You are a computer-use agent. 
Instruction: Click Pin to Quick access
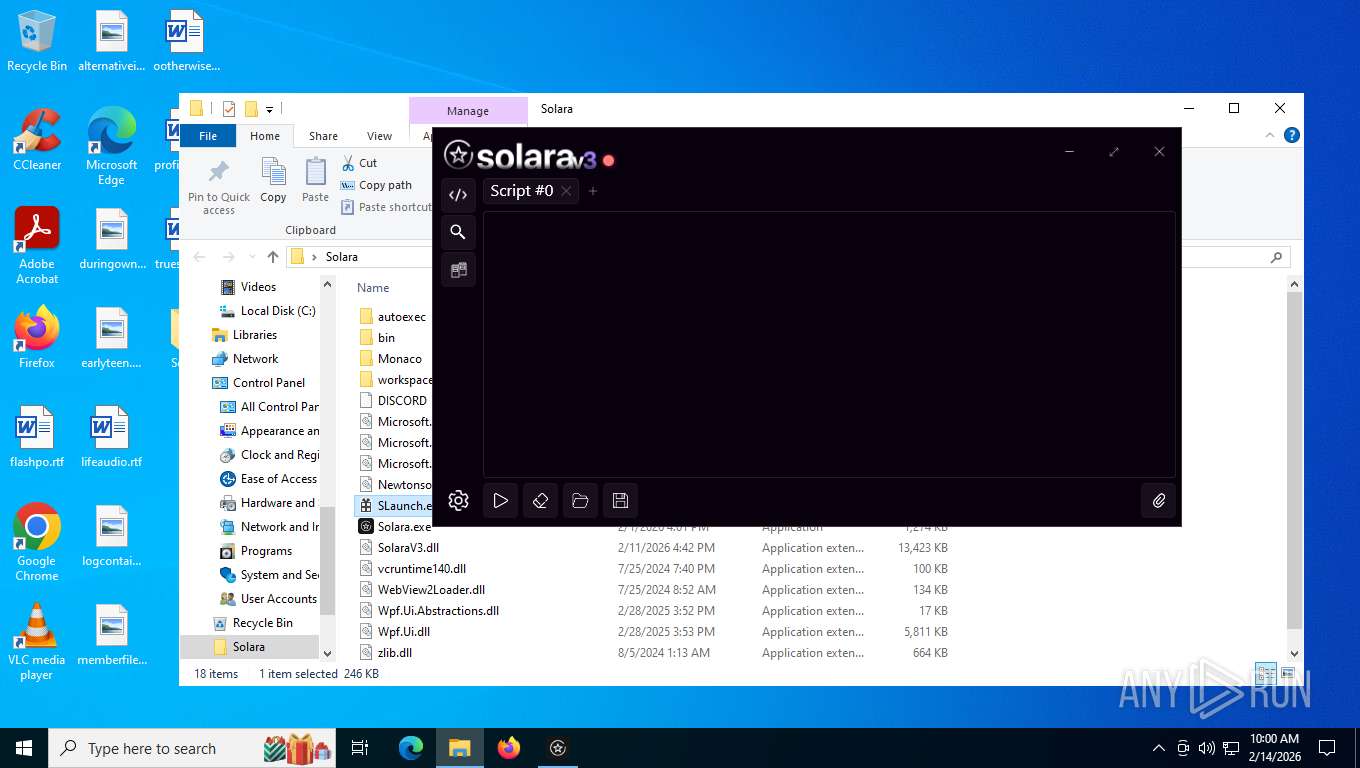click(x=219, y=187)
